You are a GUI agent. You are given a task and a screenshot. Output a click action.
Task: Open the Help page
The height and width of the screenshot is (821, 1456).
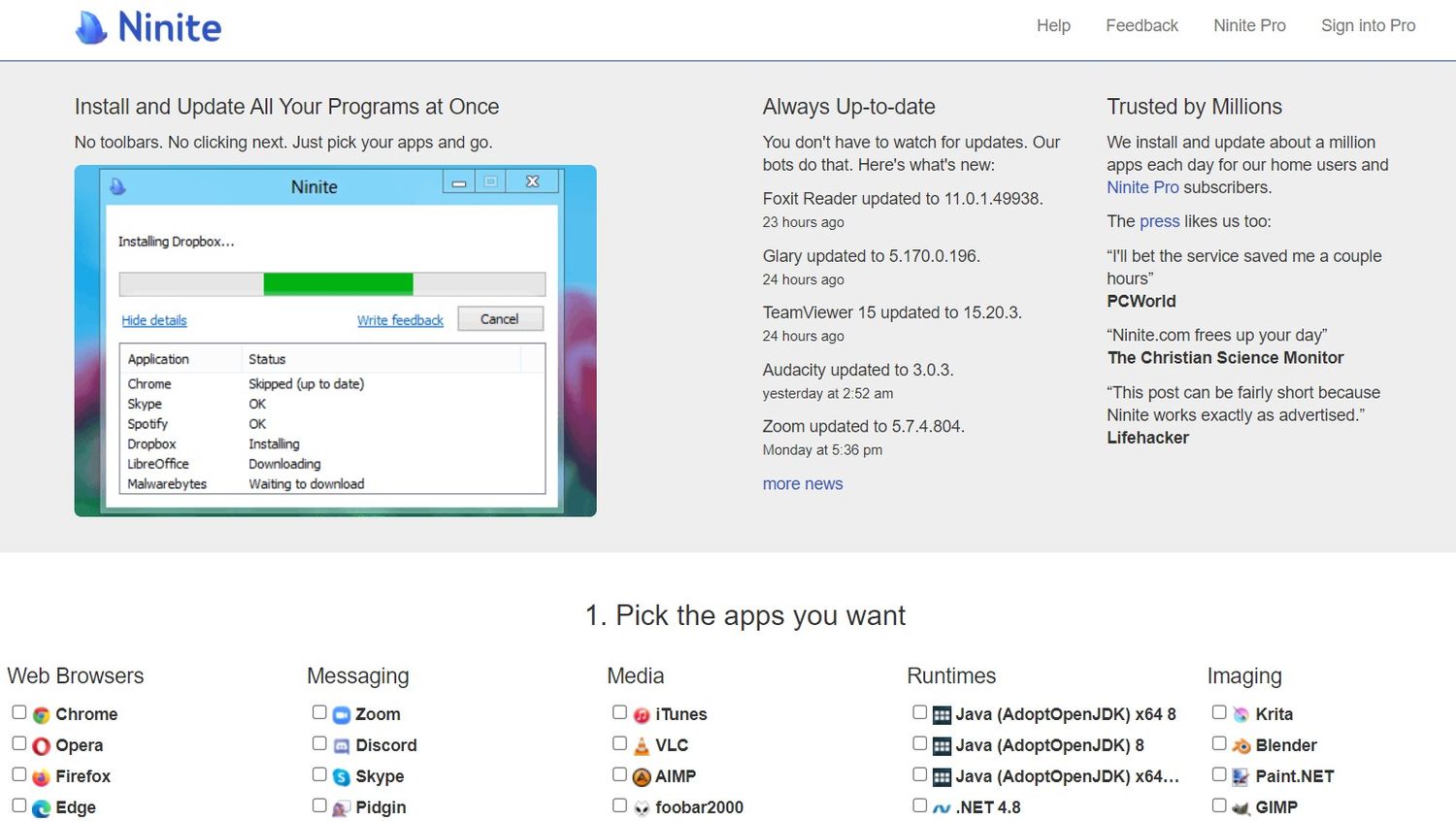pyautogui.click(x=1053, y=26)
